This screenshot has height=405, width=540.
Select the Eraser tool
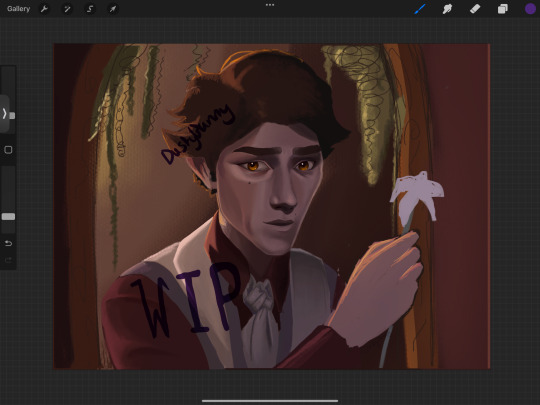475,9
